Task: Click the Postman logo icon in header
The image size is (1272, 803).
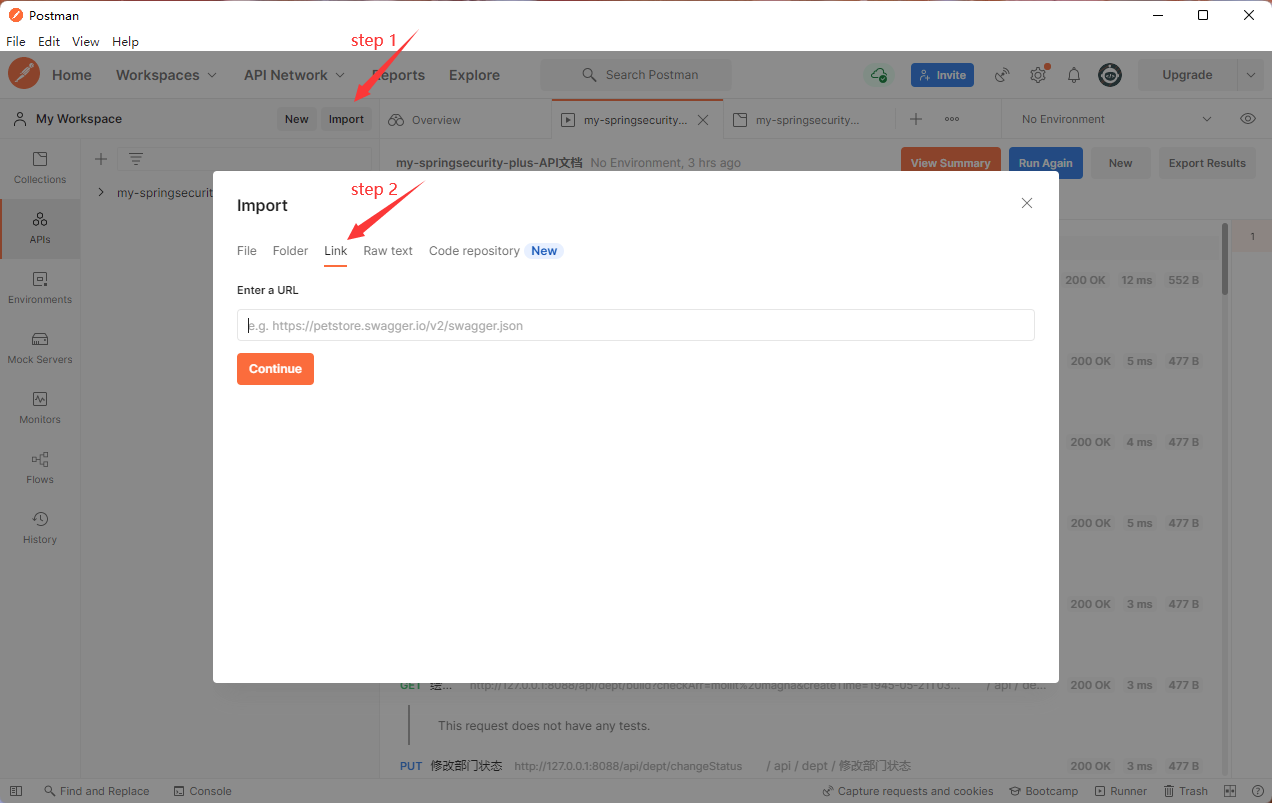Action: [x=24, y=74]
